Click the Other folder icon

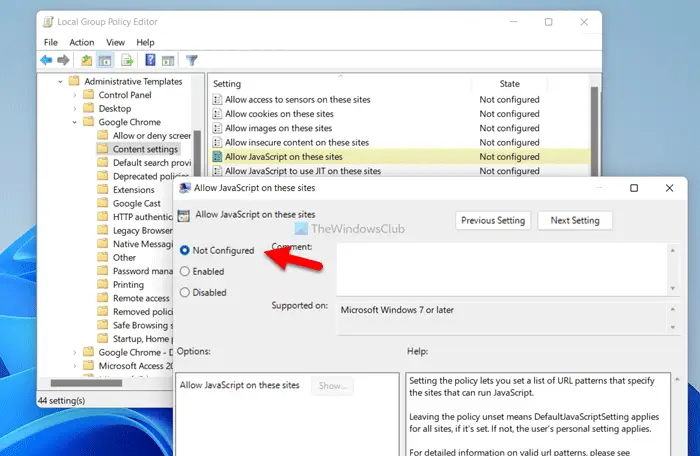point(103,257)
